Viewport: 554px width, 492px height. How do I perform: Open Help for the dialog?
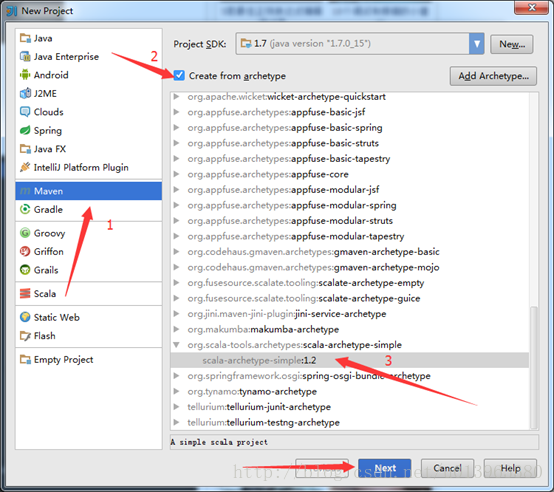[510, 468]
